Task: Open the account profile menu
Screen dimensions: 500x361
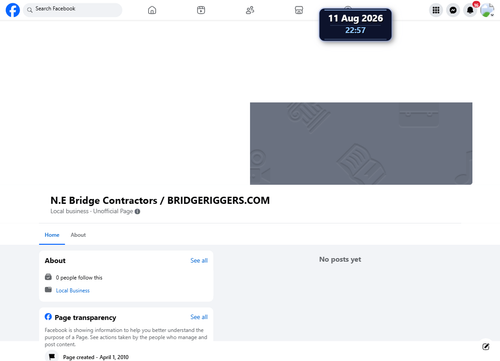Action: pyautogui.click(x=487, y=10)
